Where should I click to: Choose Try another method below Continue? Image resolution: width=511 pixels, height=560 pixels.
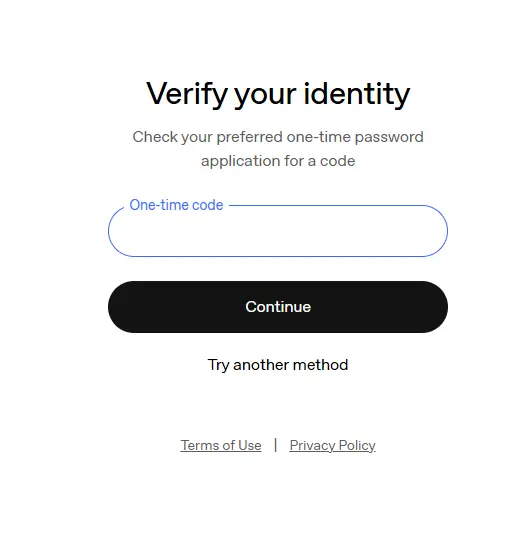pos(278,365)
